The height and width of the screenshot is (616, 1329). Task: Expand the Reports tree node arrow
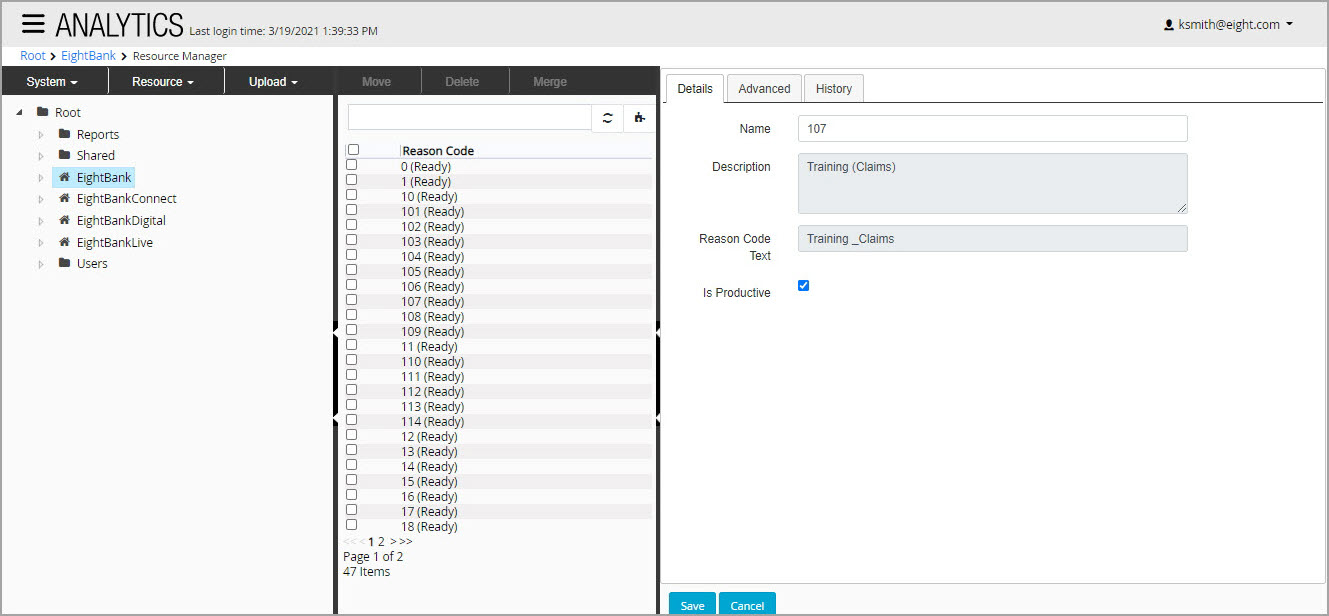41,134
